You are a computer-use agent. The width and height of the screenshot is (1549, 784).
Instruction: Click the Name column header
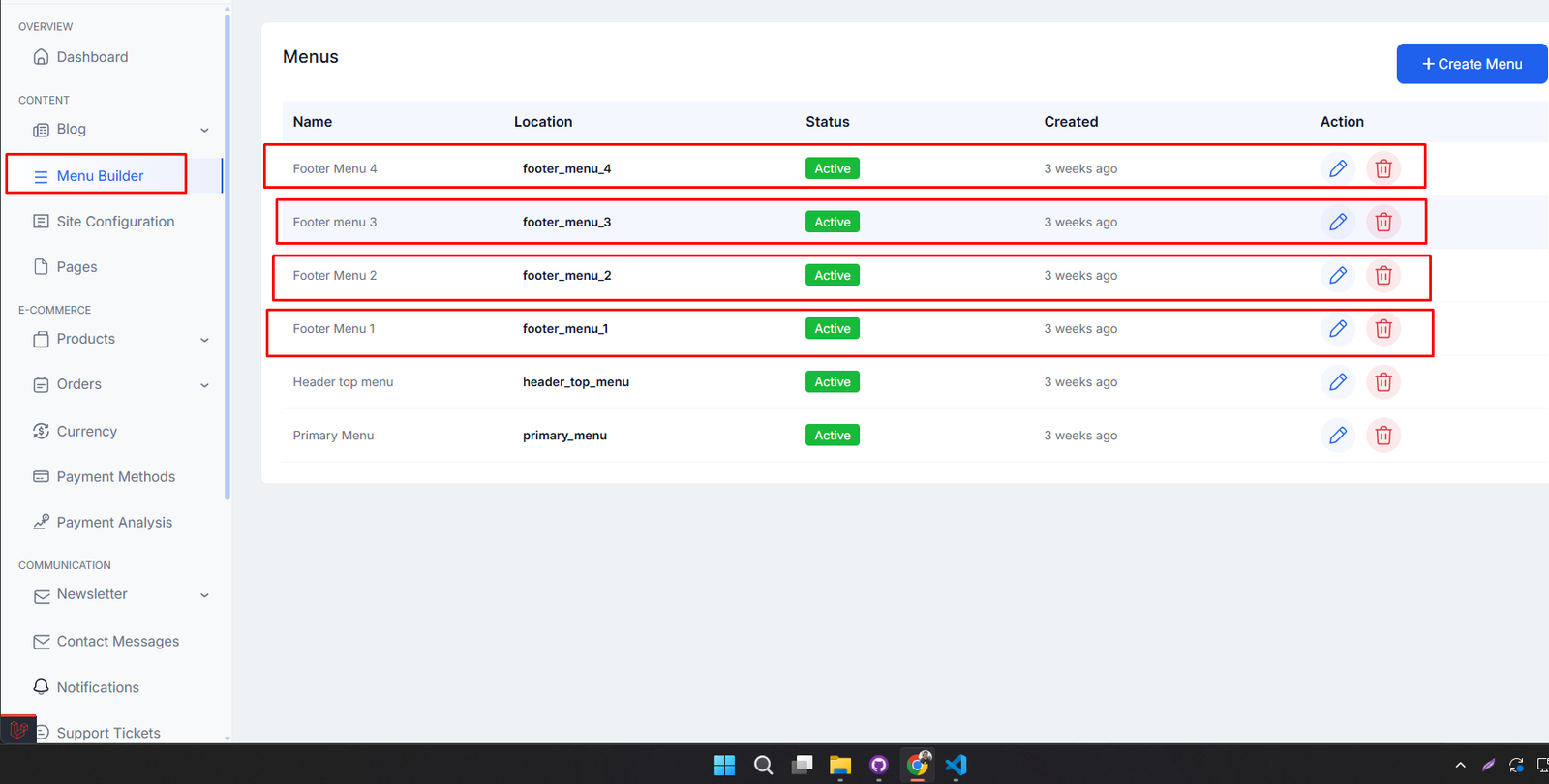pos(313,122)
